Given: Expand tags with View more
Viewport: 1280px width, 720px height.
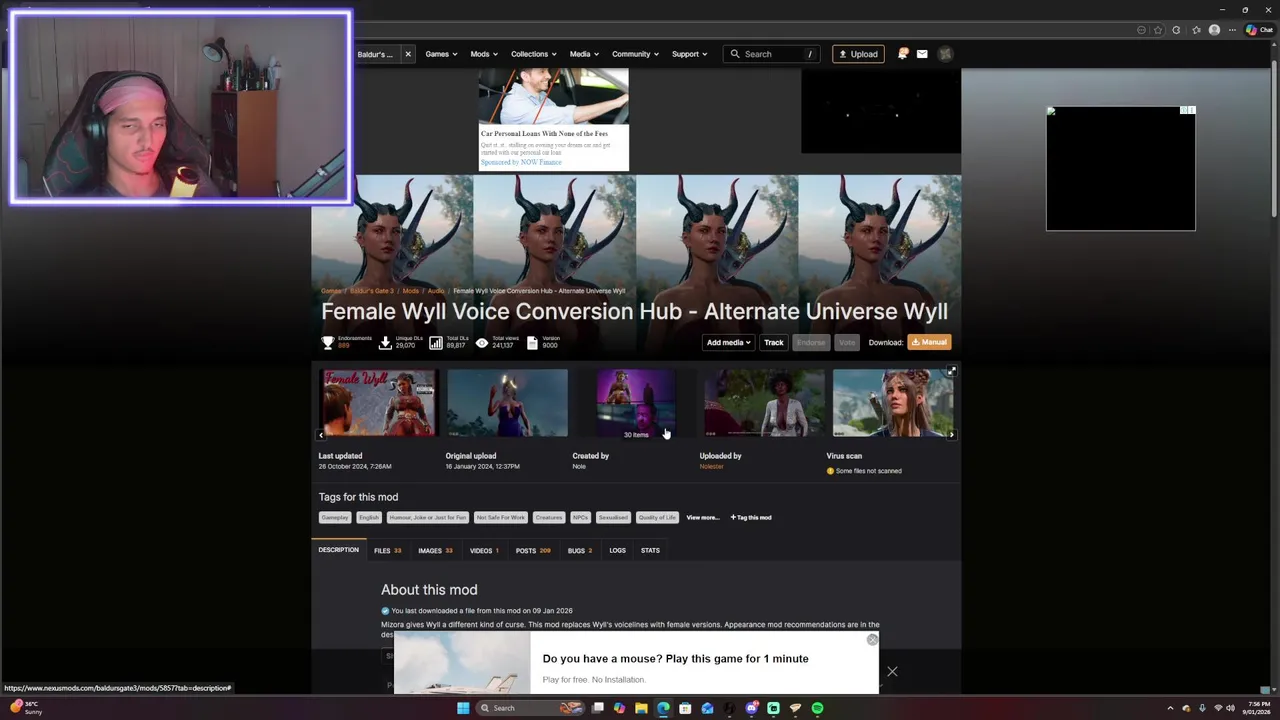Looking at the screenshot, I should 702,518.
